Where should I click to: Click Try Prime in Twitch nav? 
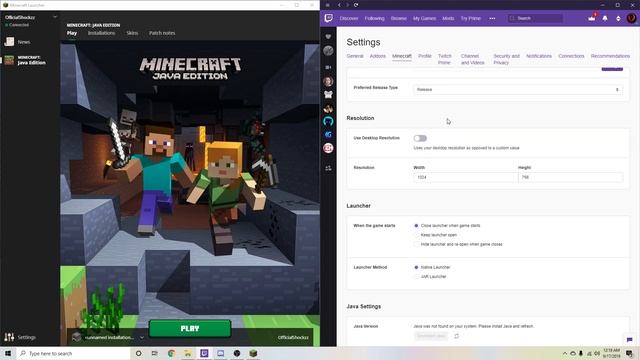471,18
